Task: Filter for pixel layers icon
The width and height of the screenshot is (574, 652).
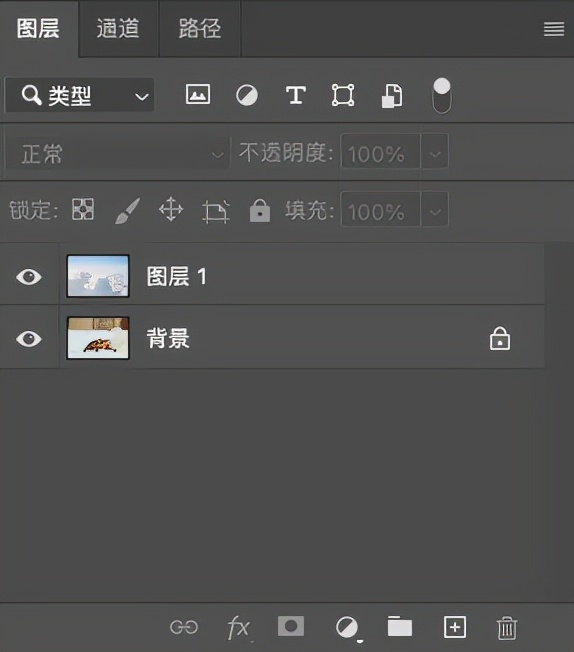Action: point(198,94)
